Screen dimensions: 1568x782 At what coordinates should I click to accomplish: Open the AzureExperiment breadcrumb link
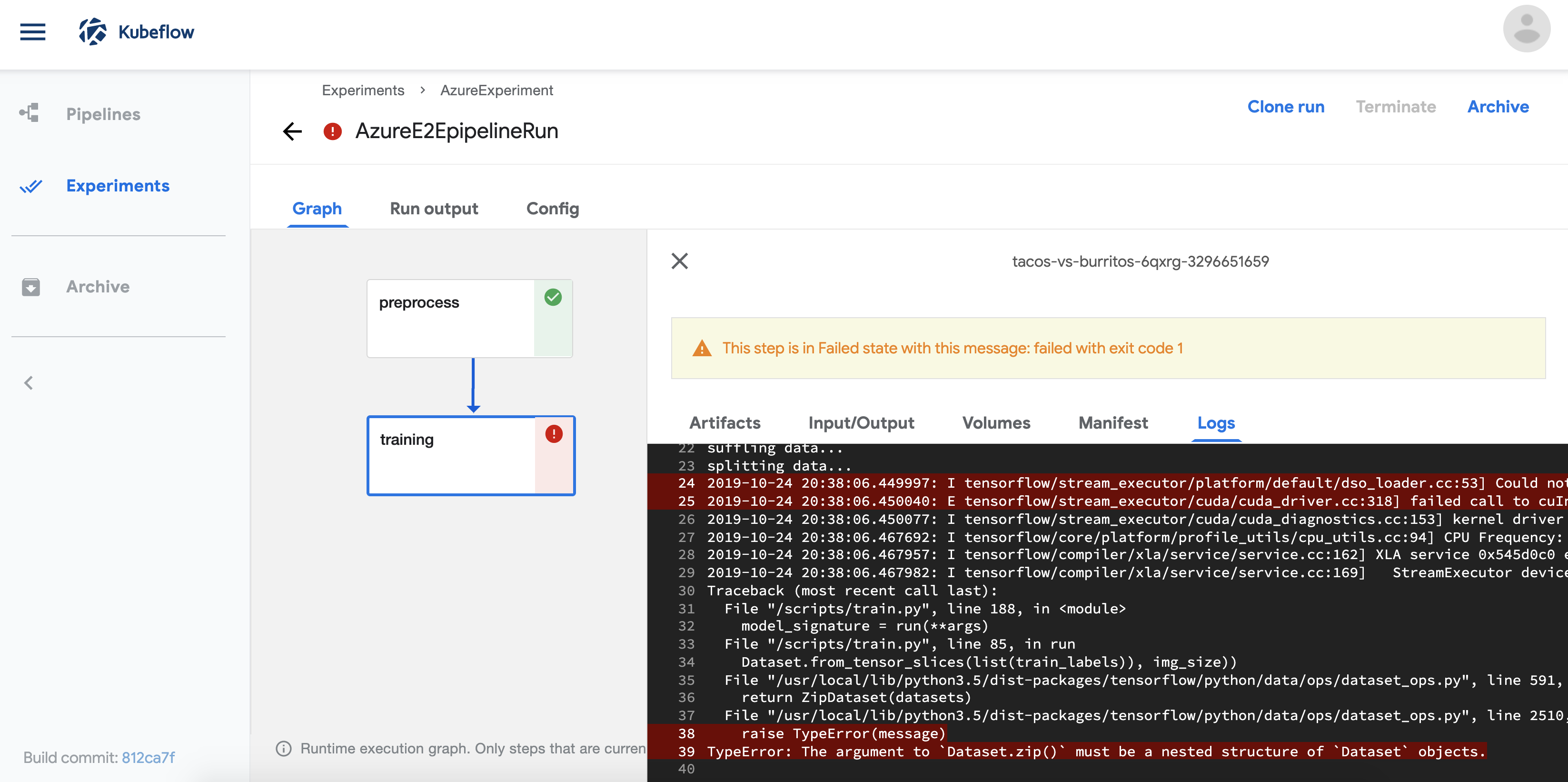click(496, 90)
